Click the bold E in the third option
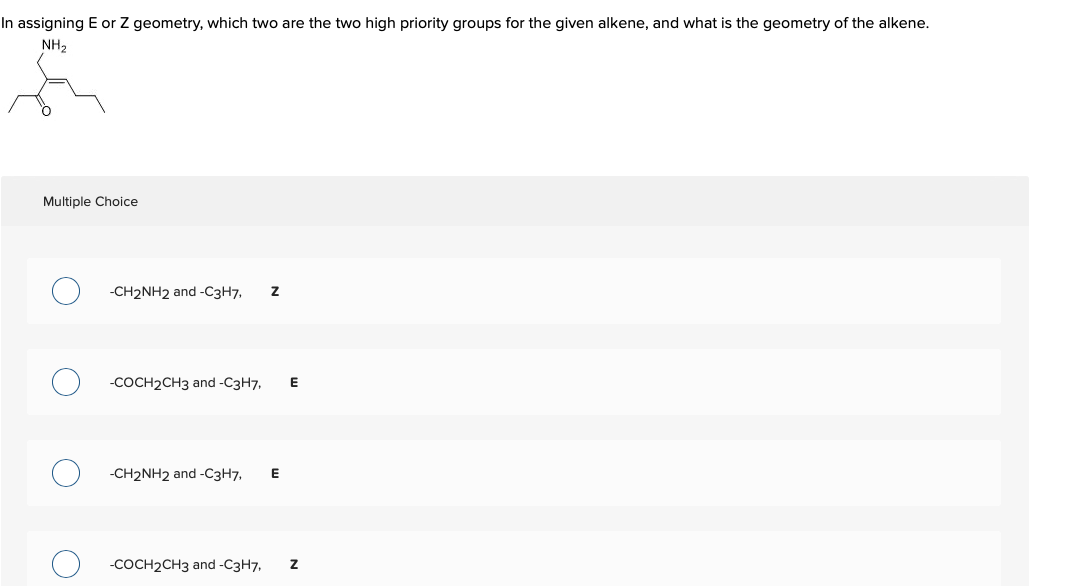This screenshot has height=586, width=1068. point(273,473)
